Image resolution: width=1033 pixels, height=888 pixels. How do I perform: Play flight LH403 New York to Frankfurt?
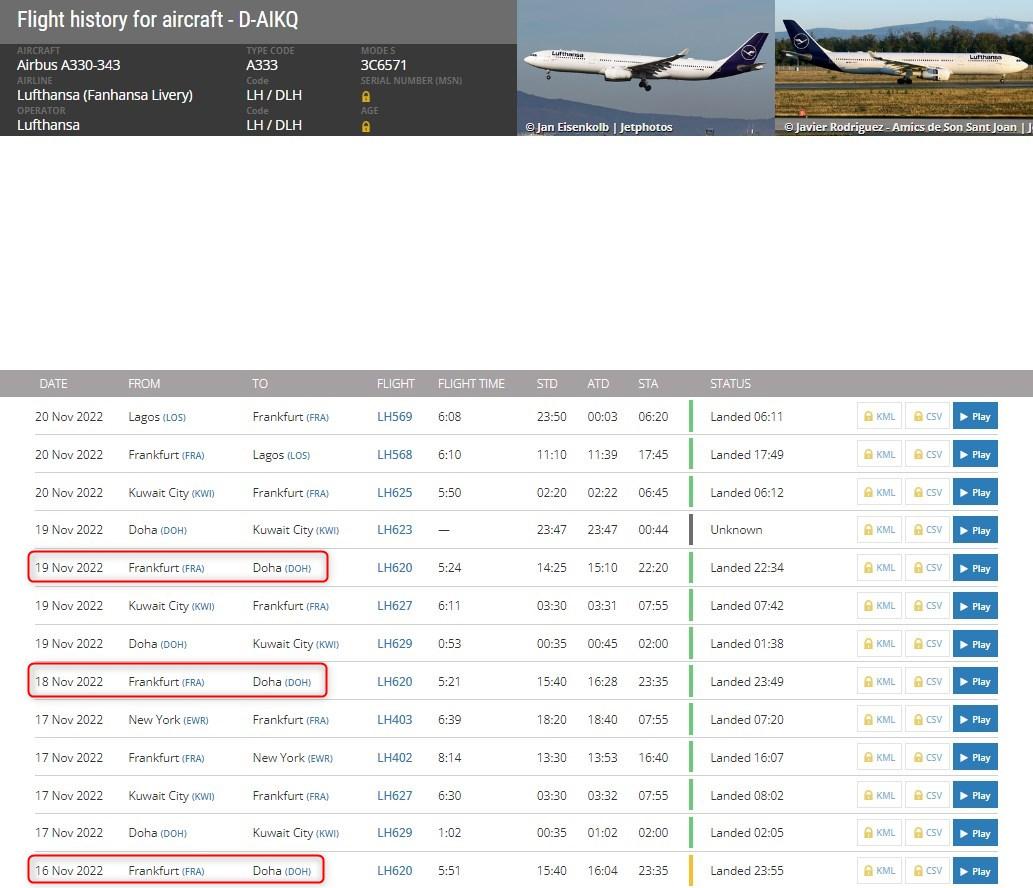(x=975, y=719)
